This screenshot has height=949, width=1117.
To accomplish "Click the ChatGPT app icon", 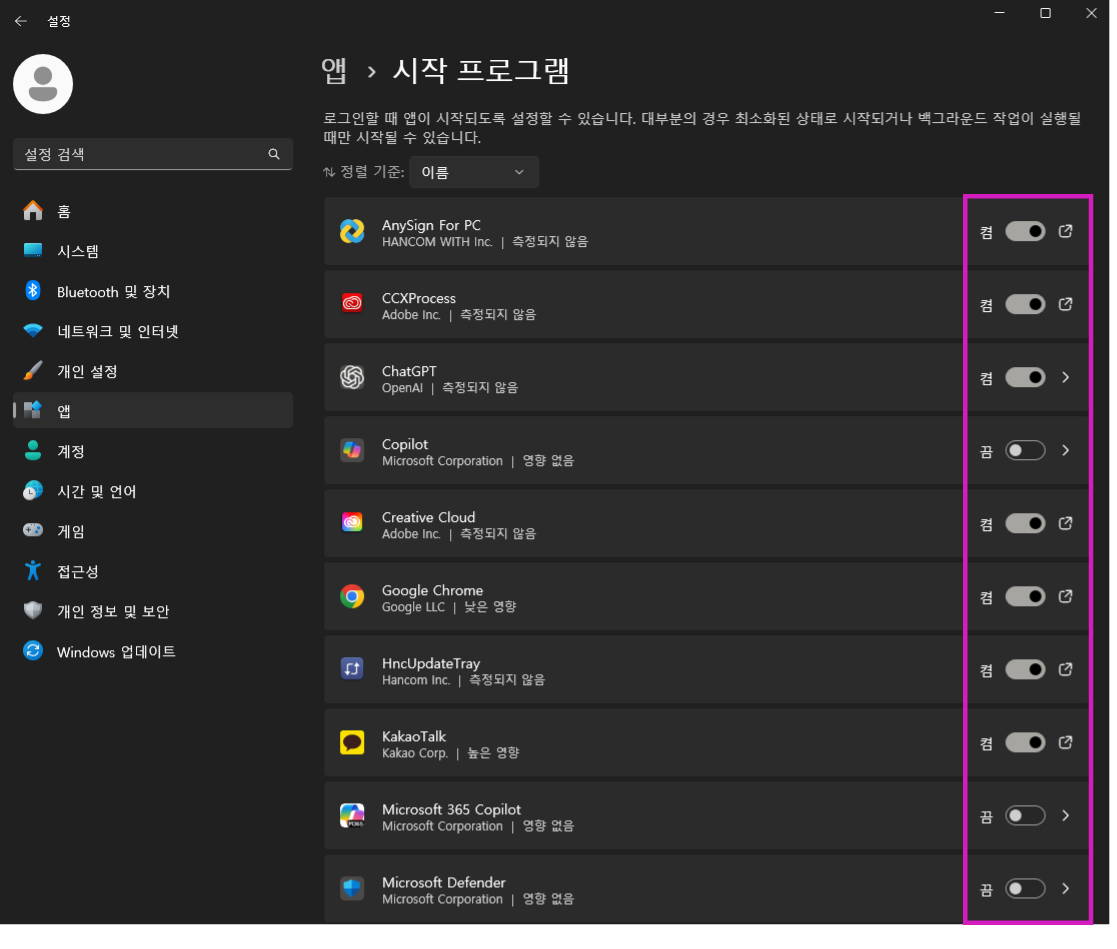I will [352, 378].
